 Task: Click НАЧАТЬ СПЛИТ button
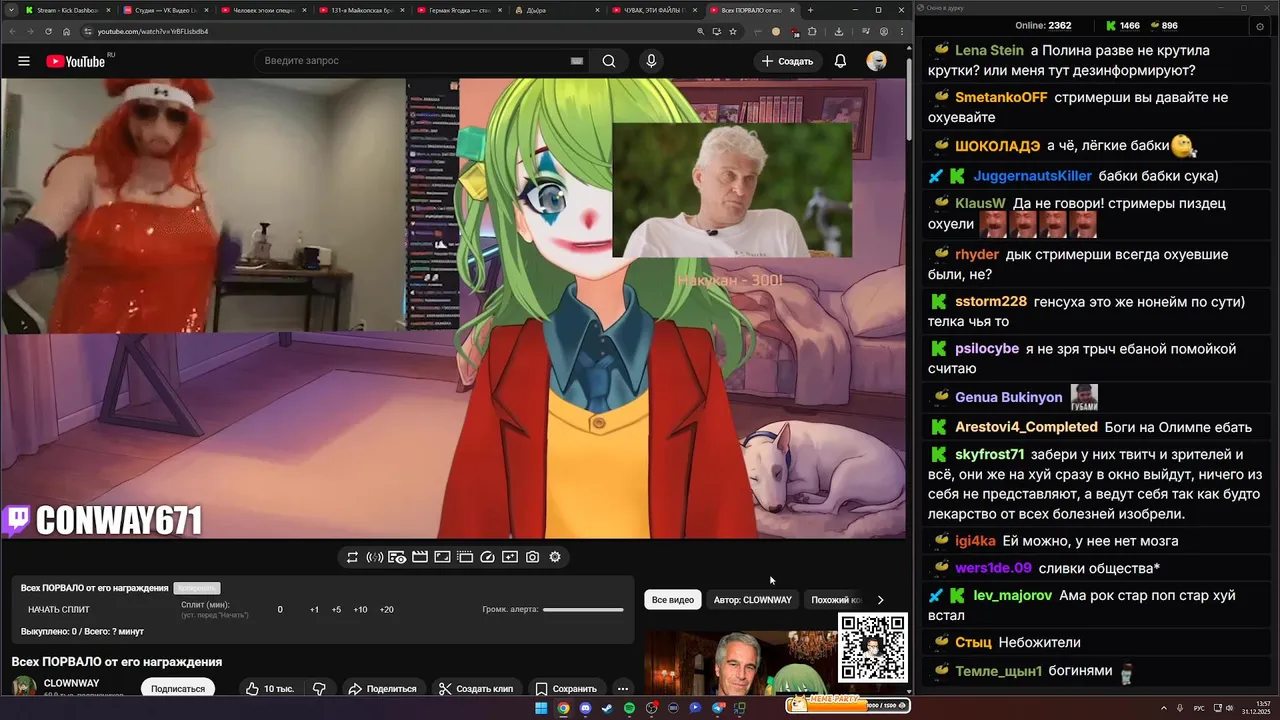(59, 609)
